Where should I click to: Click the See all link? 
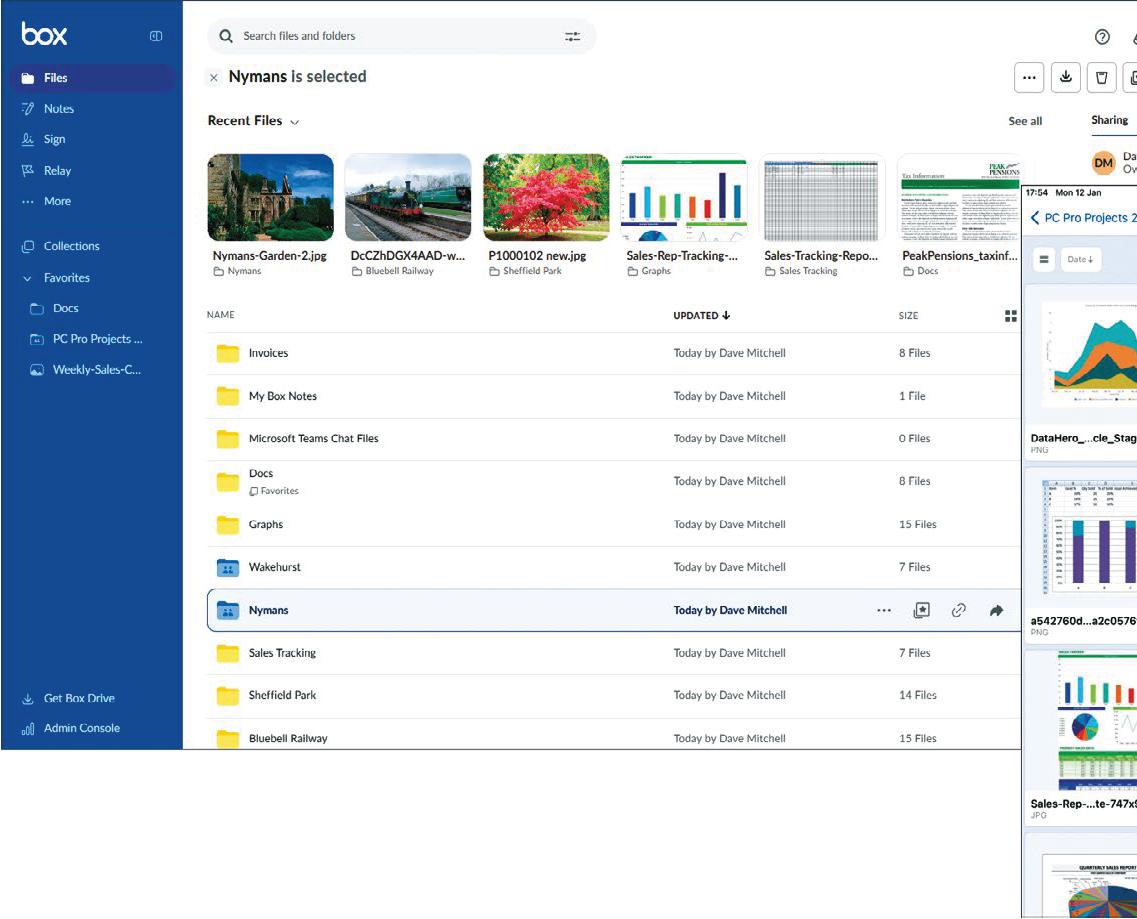click(x=1025, y=121)
